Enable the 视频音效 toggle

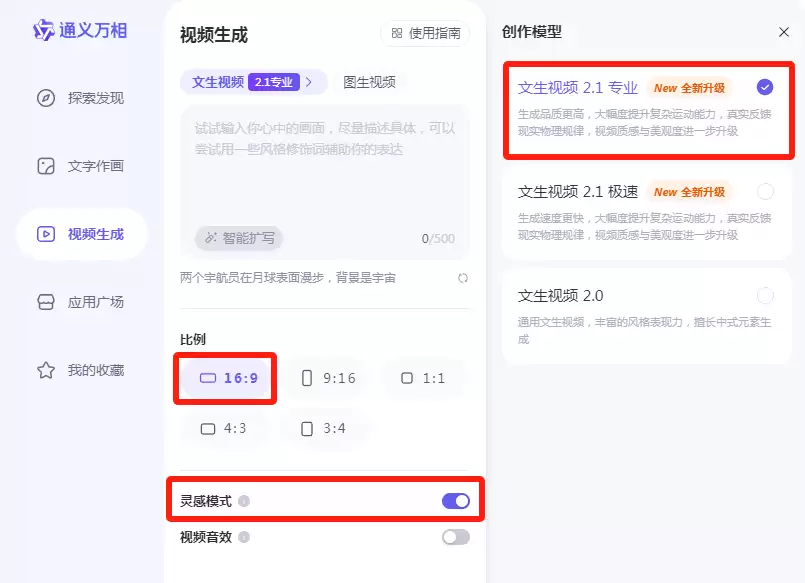coord(455,537)
